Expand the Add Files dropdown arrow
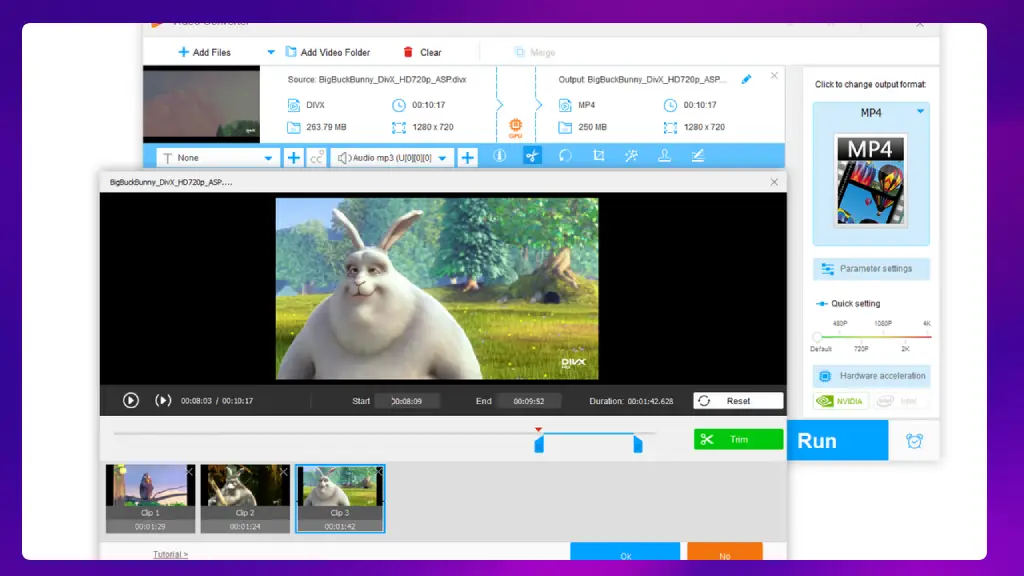This screenshot has width=1024, height=576. point(271,52)
